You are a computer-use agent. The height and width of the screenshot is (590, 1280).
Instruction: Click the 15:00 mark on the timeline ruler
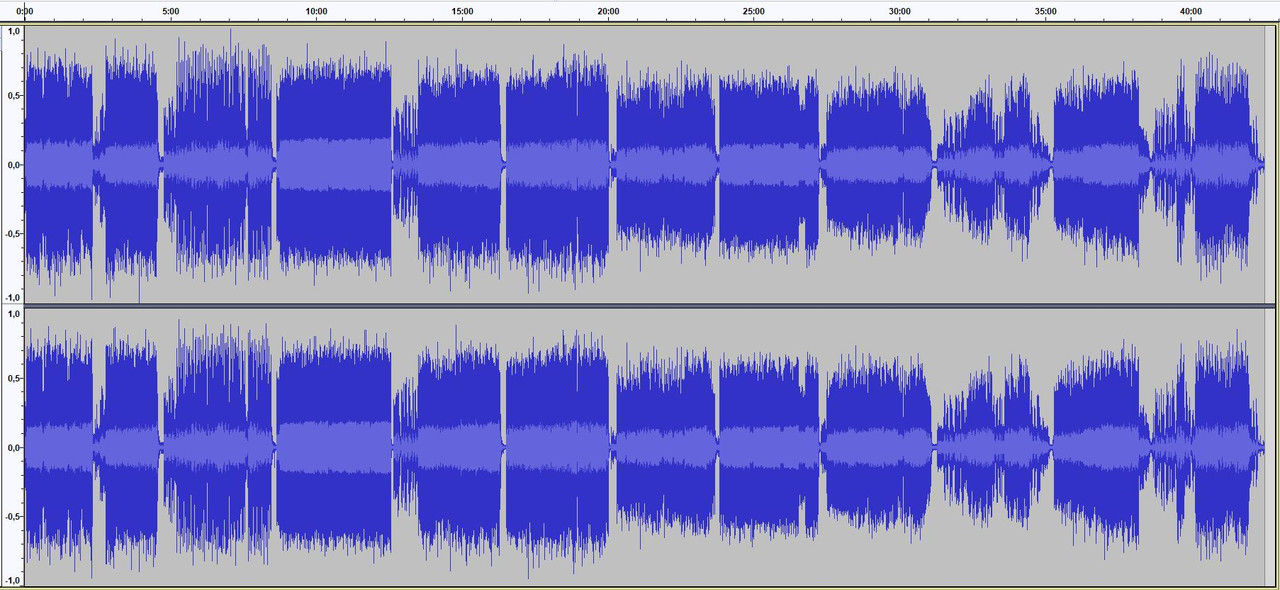[462, 11]
